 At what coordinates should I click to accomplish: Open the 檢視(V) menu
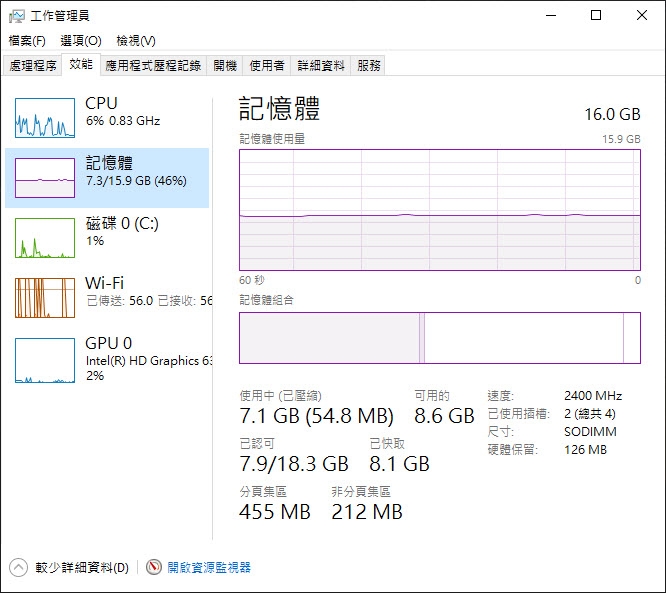coord(136,41)
